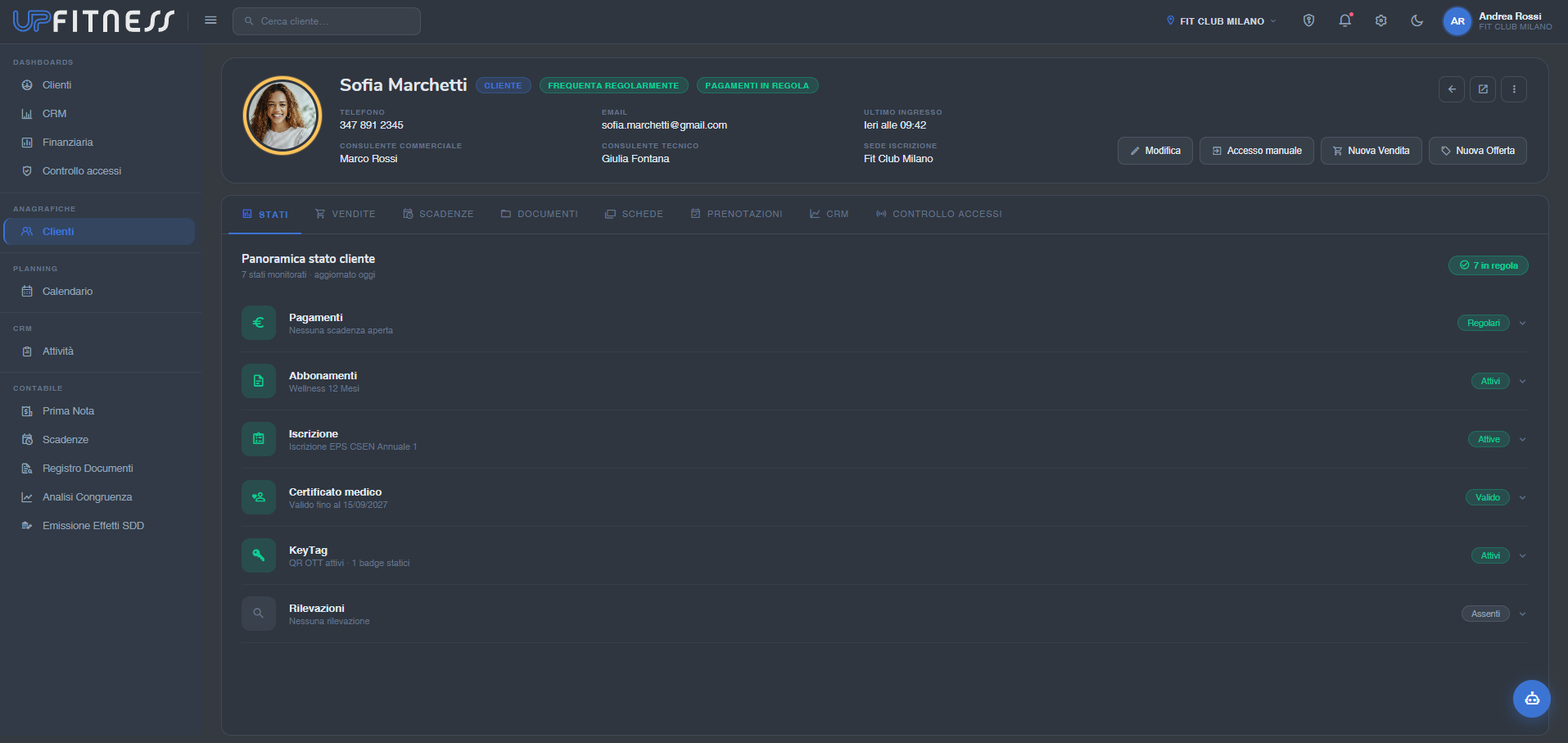Switch to the CRM tab

pos(829,215)
